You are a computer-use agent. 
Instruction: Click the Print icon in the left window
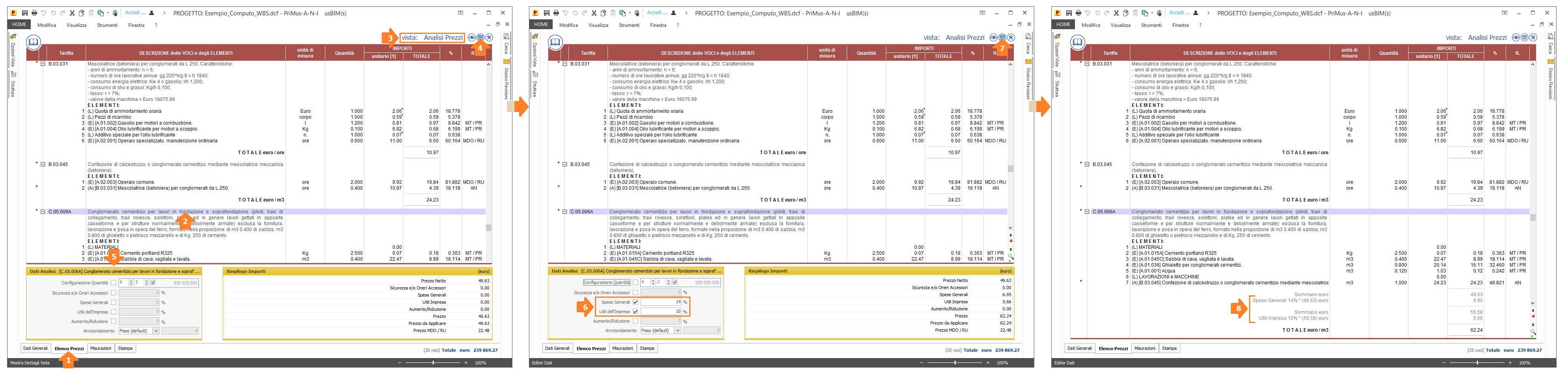[x=34, y=13]
